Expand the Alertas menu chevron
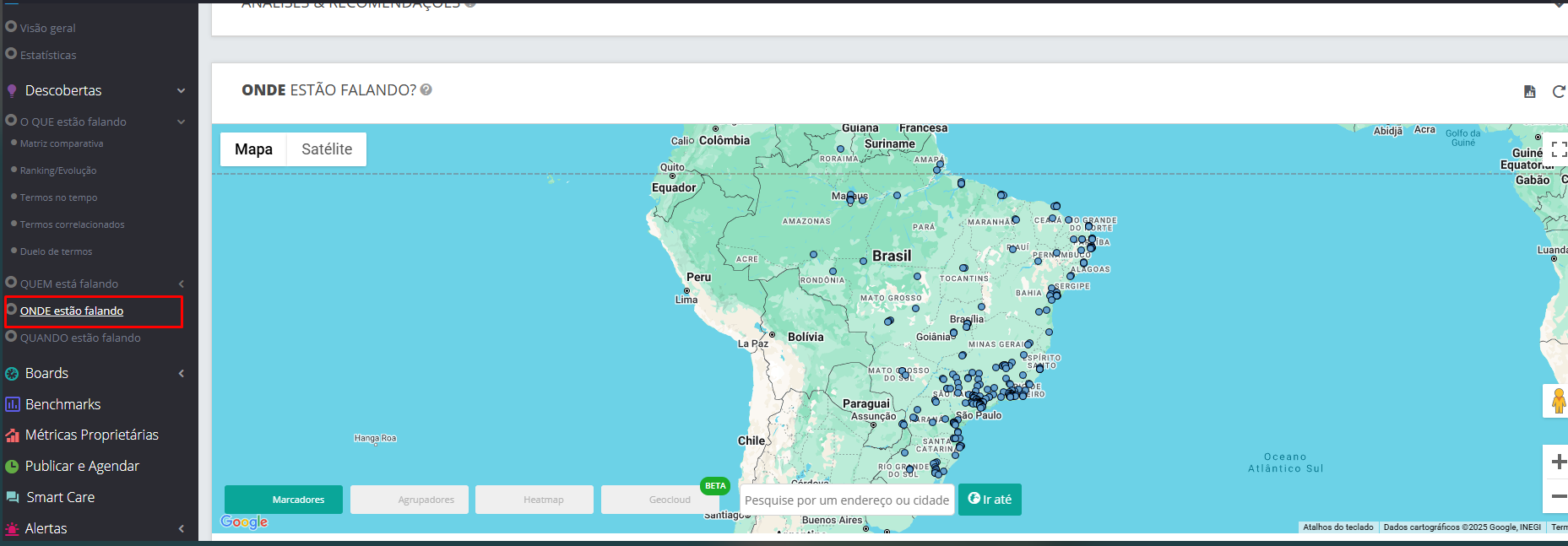Image resolution: width=1568 pixels, height=546 pixels. [x=181, y=529]
